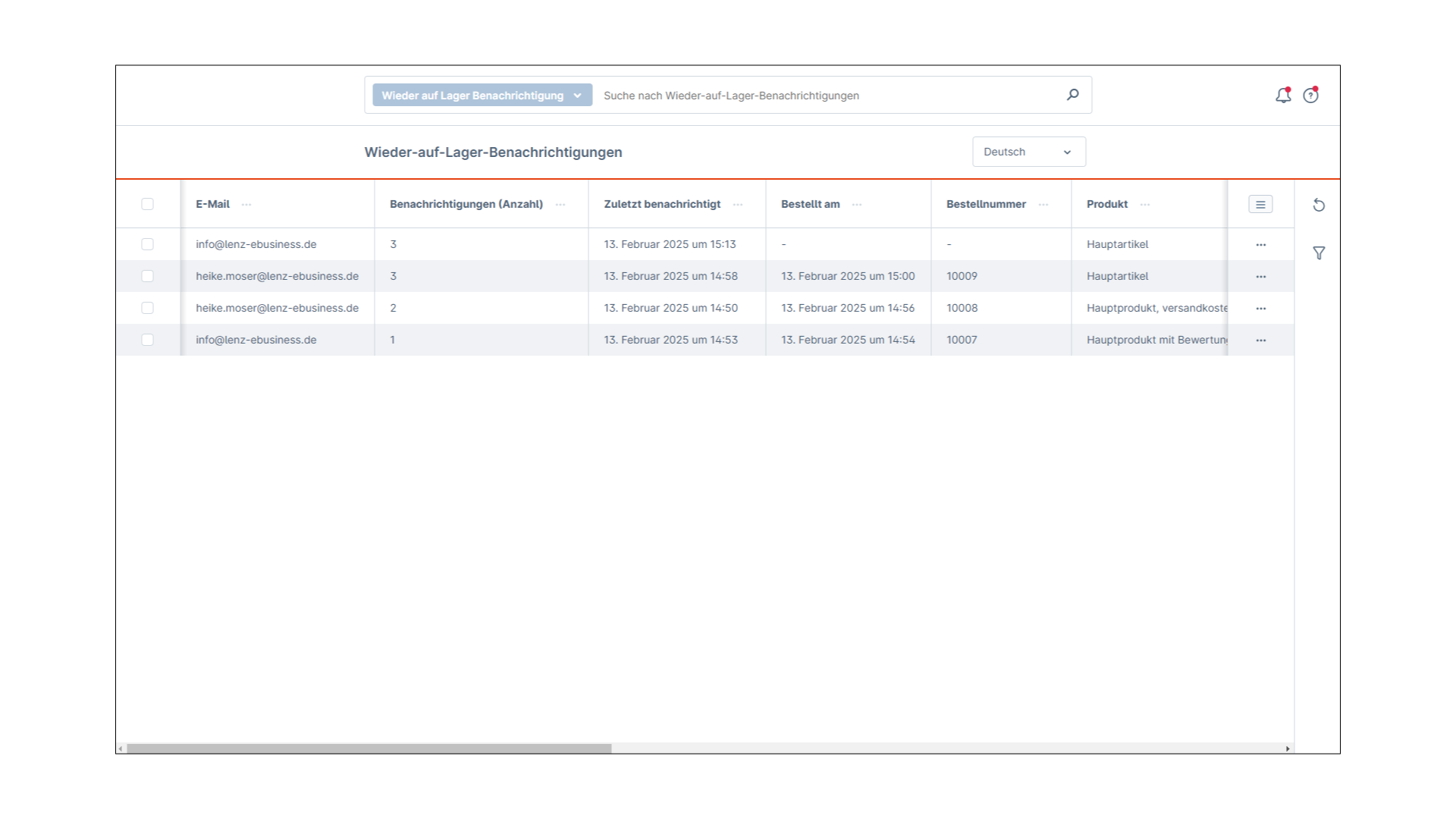The width and height of the screenshot is (1456, 819).
Task: Open the column settings list icon
Action: pos(1260,204)
